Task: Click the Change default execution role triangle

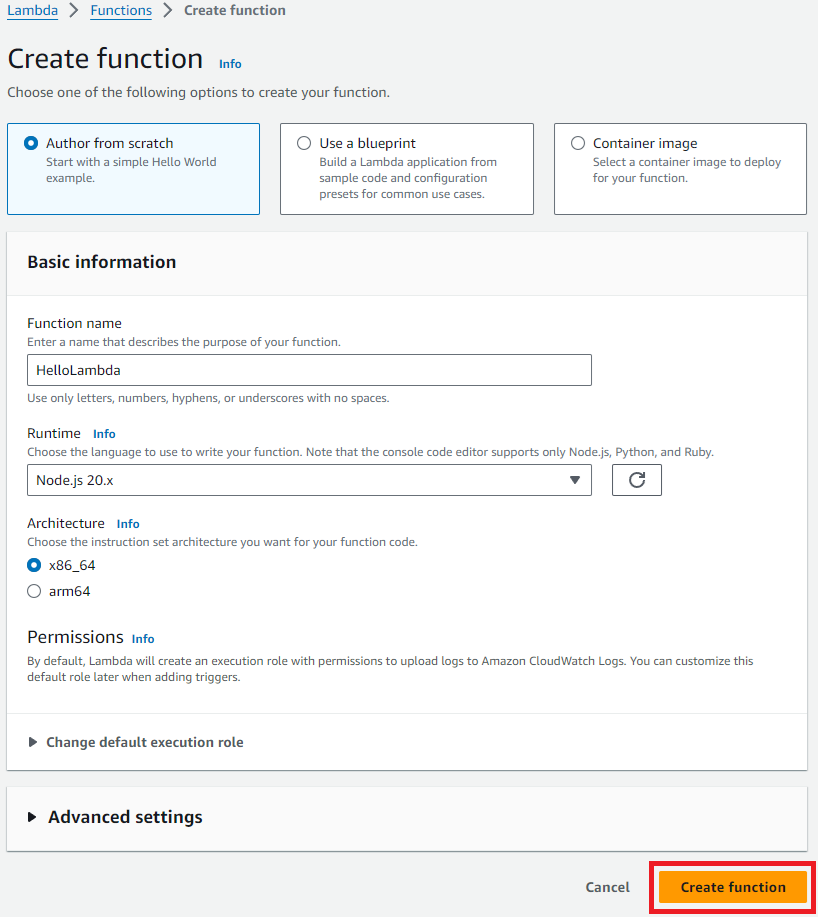Action: 33,742
